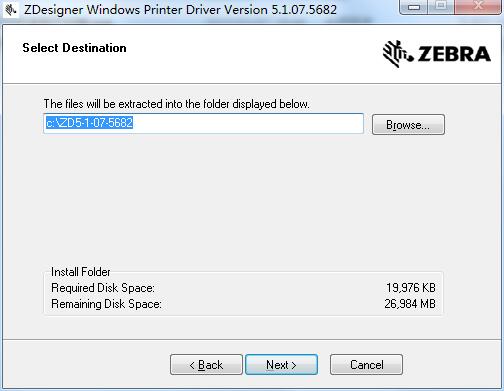This screenshot has height=391, width=504.
Task: Click the Remaining Disk Space label
Action: (106, 304)
